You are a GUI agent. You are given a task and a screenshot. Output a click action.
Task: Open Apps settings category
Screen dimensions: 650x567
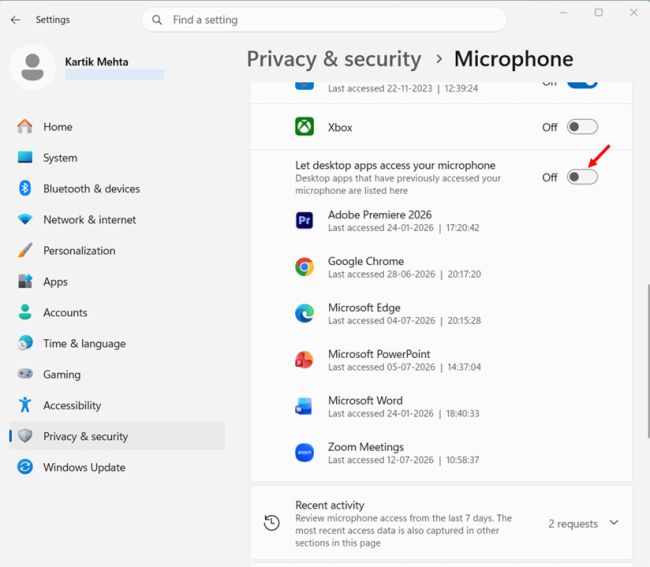117,281
